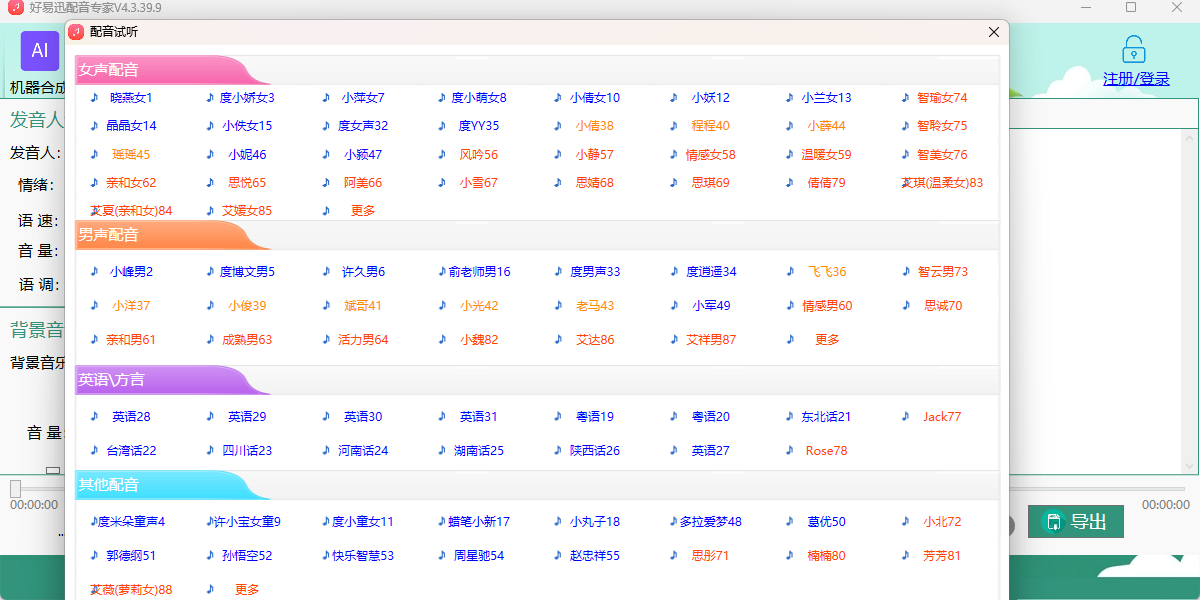1200x600 pixels.
Task: Expand 更多 in the 女声配音 section
Action: point(363,211)
